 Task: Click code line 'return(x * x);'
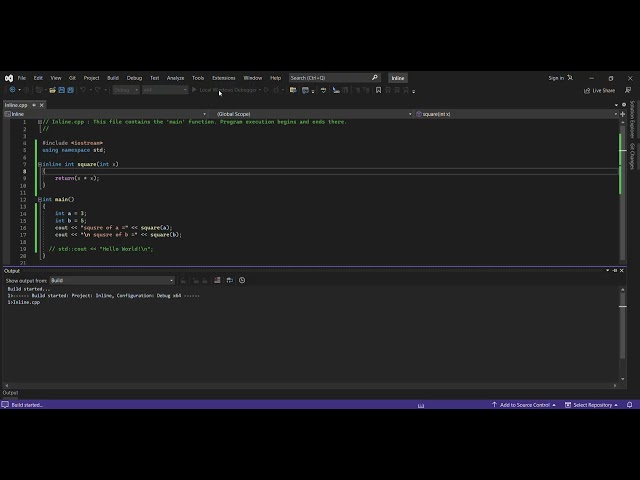[x=77, y=178]
